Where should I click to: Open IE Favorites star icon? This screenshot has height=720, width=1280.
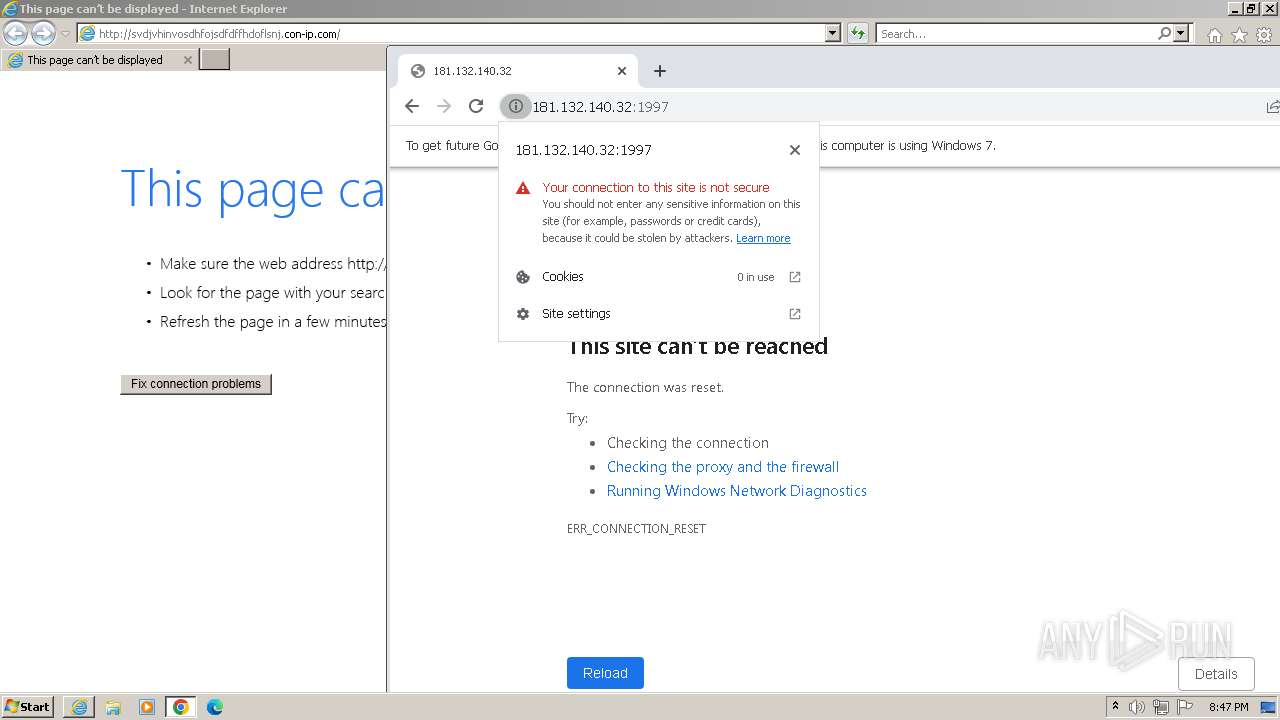(x=1239, y=35)
